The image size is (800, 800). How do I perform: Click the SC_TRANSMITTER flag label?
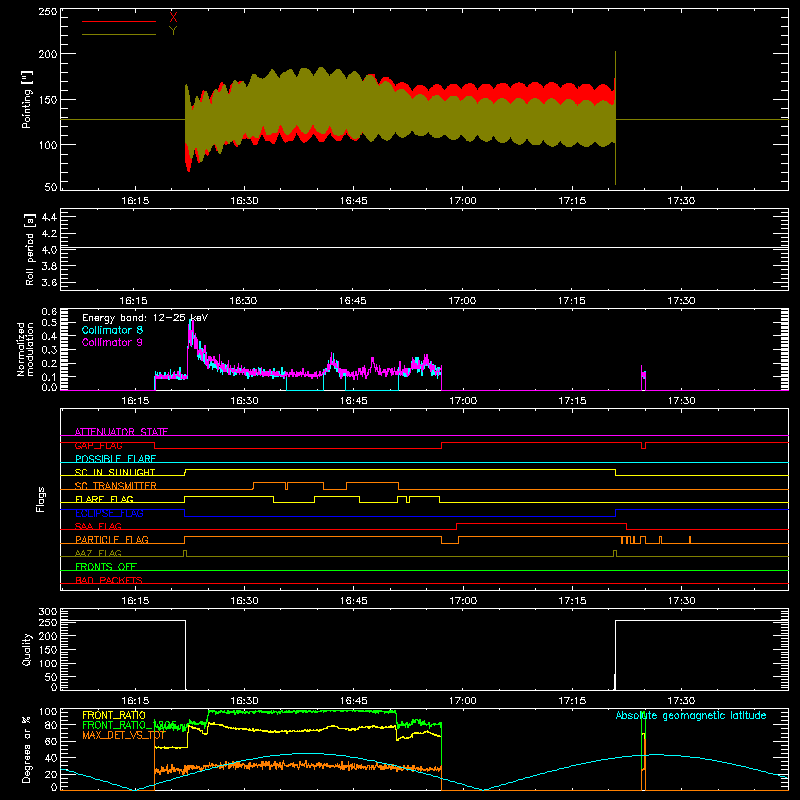[116, 486]
